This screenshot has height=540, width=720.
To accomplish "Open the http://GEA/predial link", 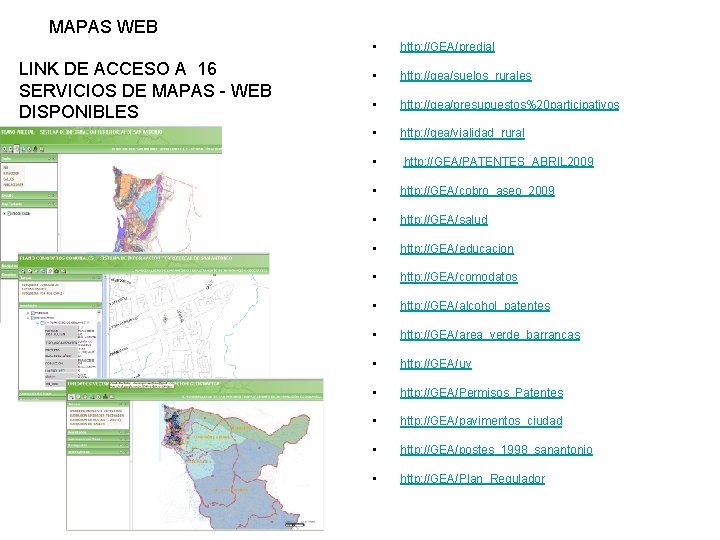I will [447, 46].
